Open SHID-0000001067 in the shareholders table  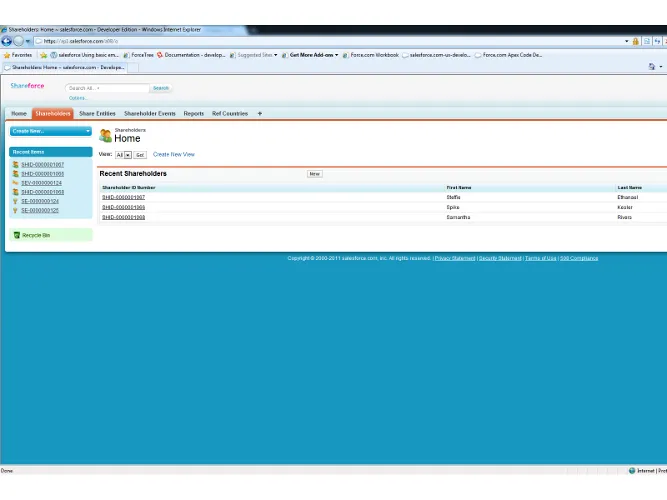click(123, 197)
